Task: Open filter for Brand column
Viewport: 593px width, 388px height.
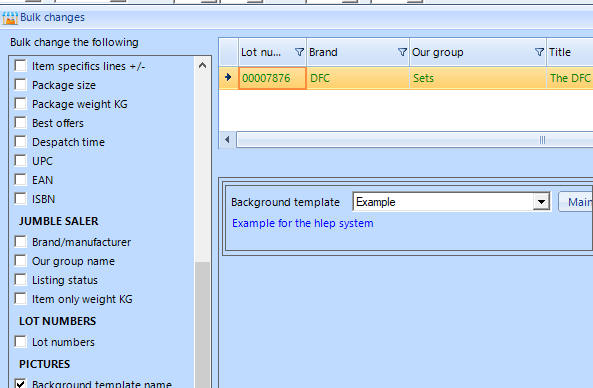Action: (402, 52)
